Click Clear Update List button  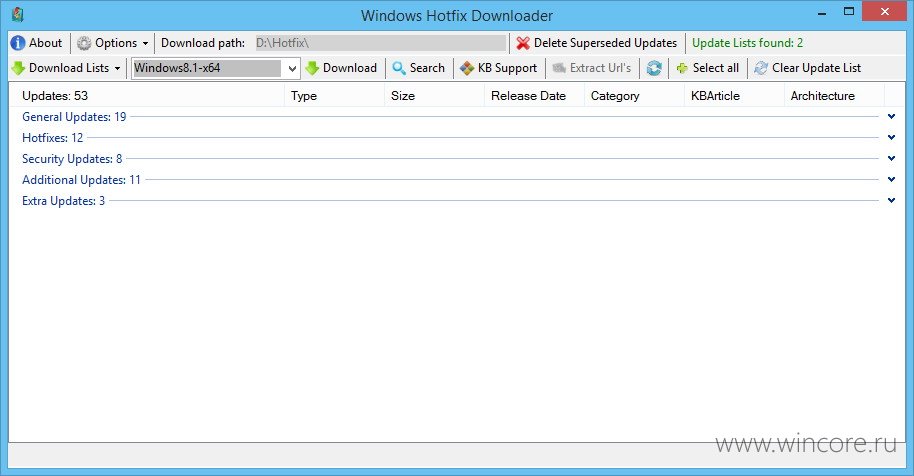point(807,68)
